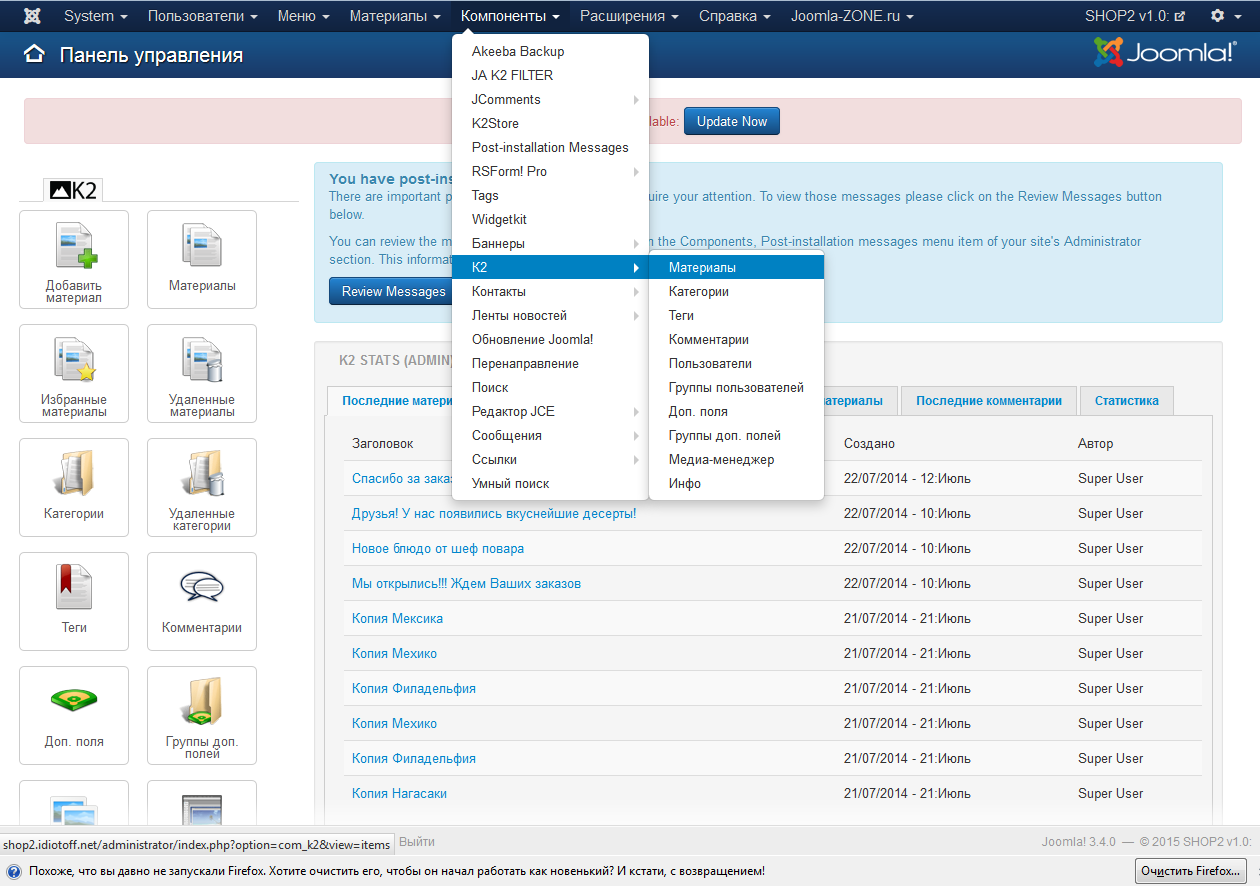Switch to Статистика tab

click(1127, 401)
